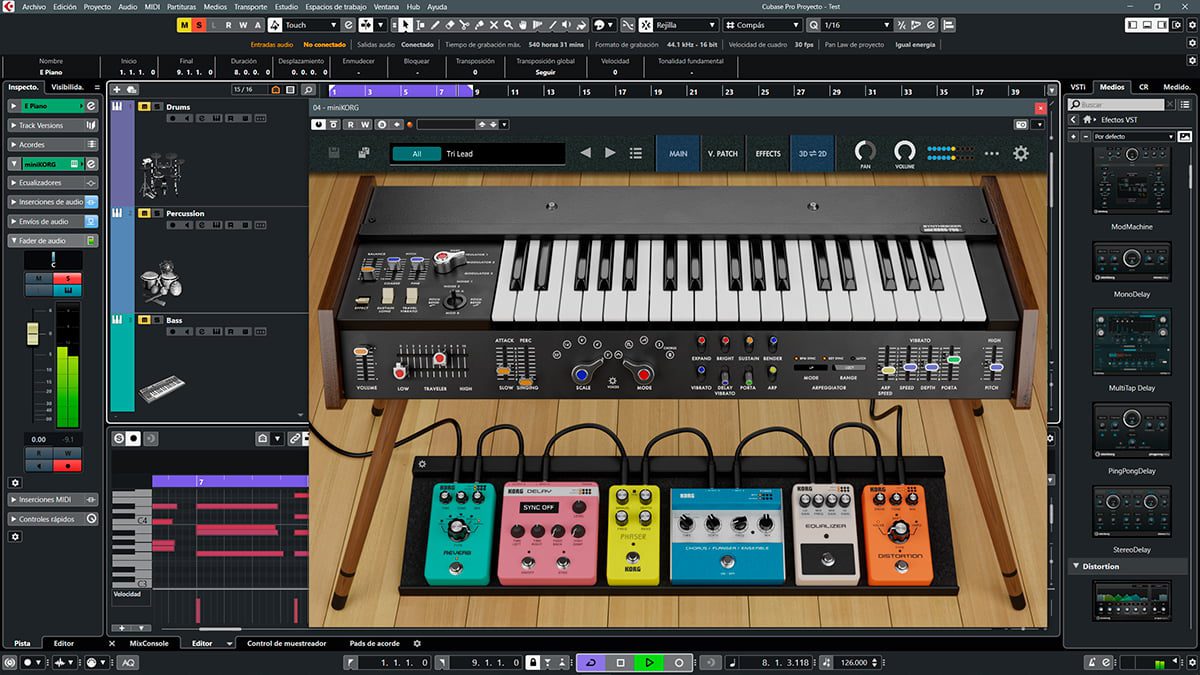
Task: Select the Object Selection arrow tool
Action: (405, 24)
